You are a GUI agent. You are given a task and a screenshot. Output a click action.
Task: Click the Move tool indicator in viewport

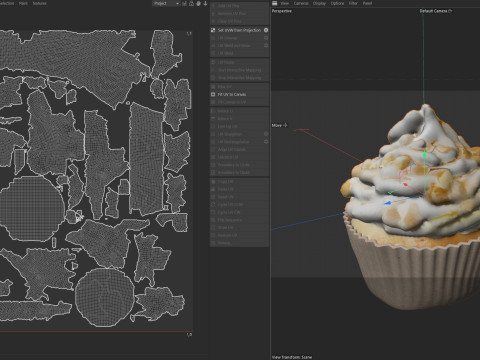coord(279,125)
